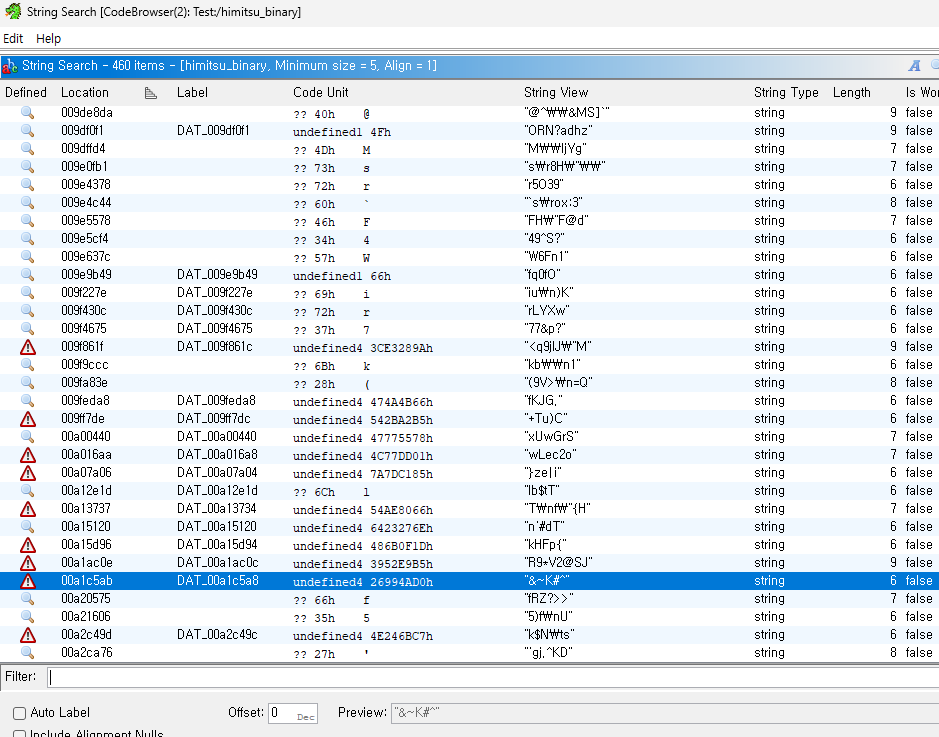The height and width of the screenshot is (737, 939).
Task: Click magnifier icon for row 009e0fb1
Action: click(28, 166)
